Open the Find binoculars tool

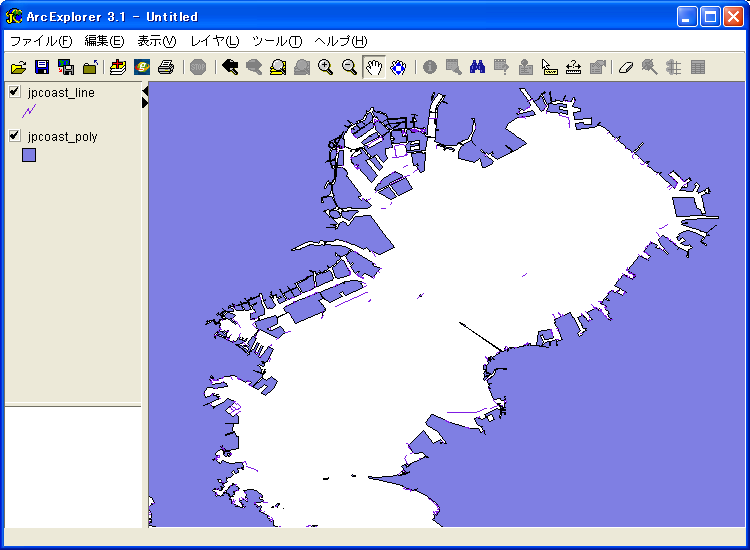pyautogui.click(x=478, y=67)
